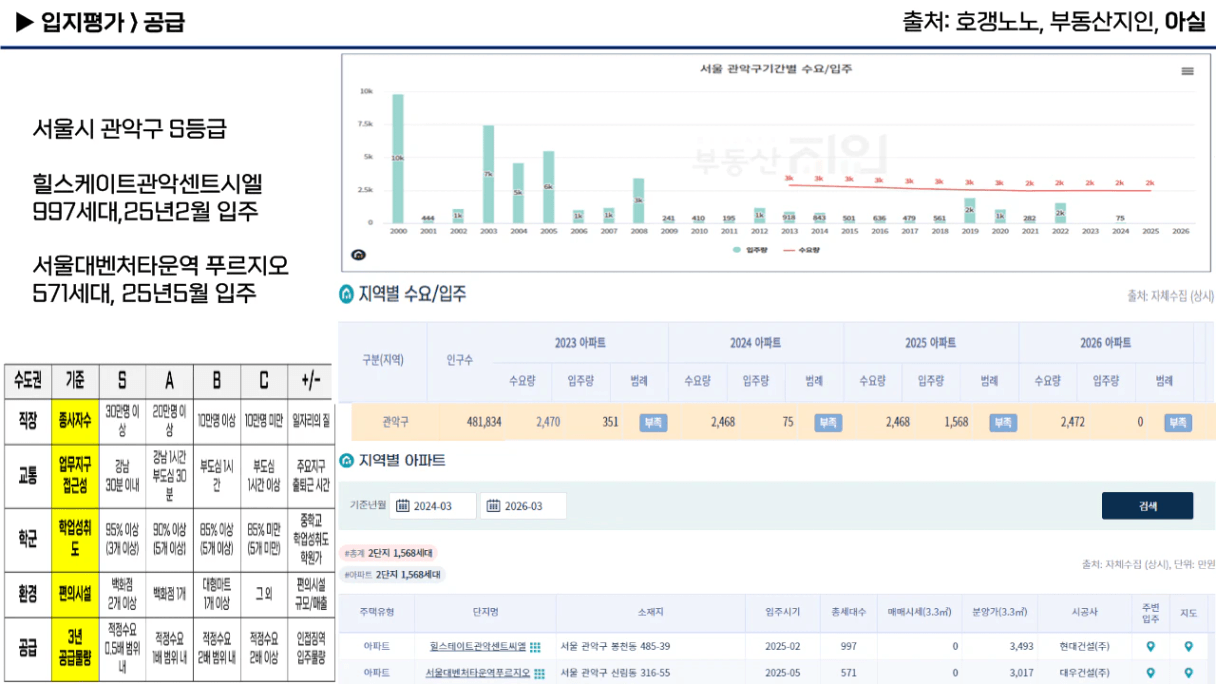Click the grid icon next to 힐스테이트관악센트씨엘
The image size is (1216, 684).
535,647
